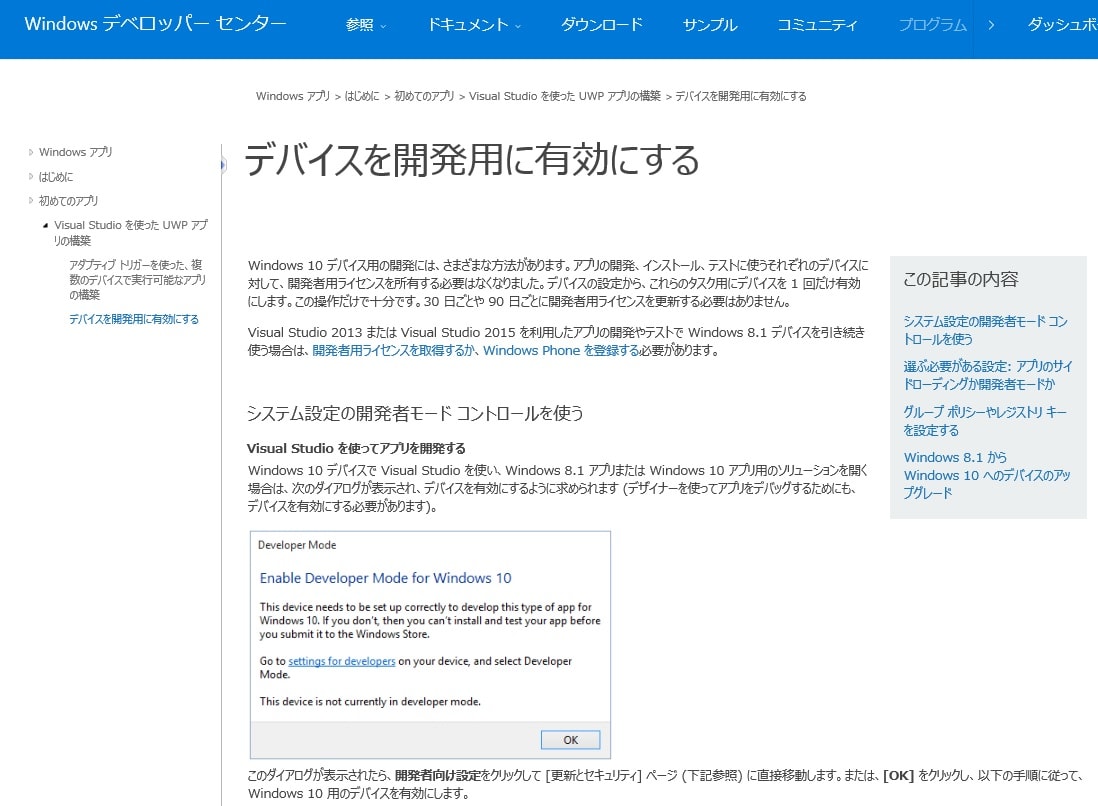Image resolution: width=1098 pixels, height=806 pixels.
Task: Select デバイスを開発用に有効にする in the sidebar tree
Action: tap(134, 319)
